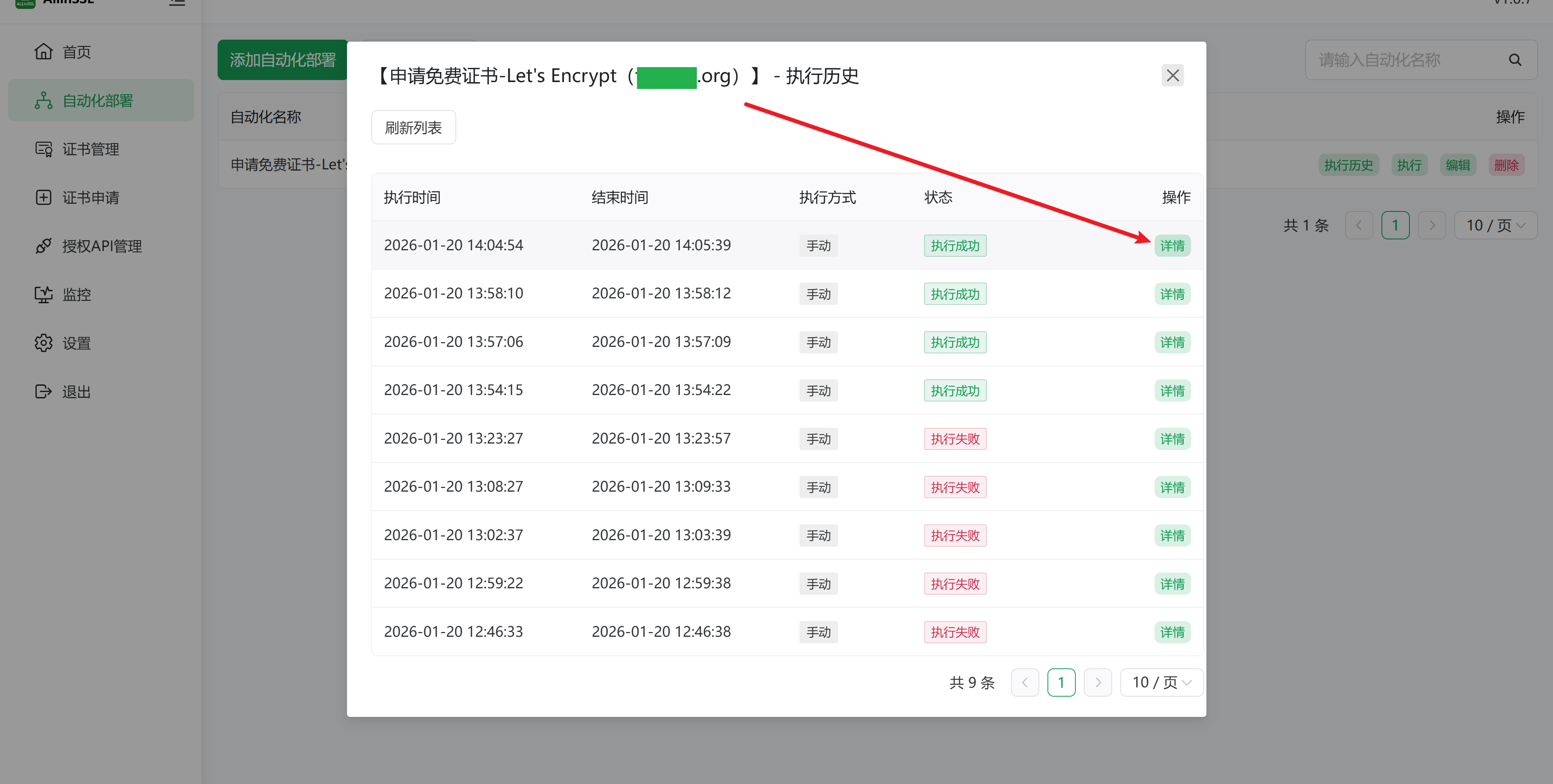Viewport: 1553px width, 784px height.
Task: Click the automation deploy tree icon
Action: pyautogui.click(x=43, y=101)
